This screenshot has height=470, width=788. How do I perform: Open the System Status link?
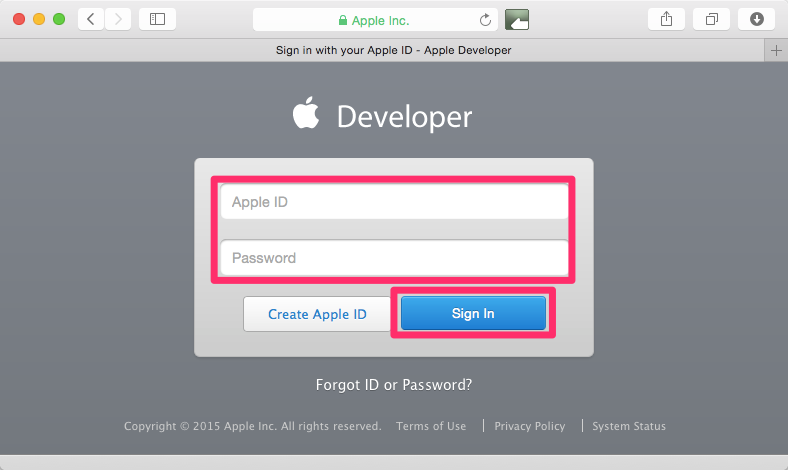(x=629, y=426)
